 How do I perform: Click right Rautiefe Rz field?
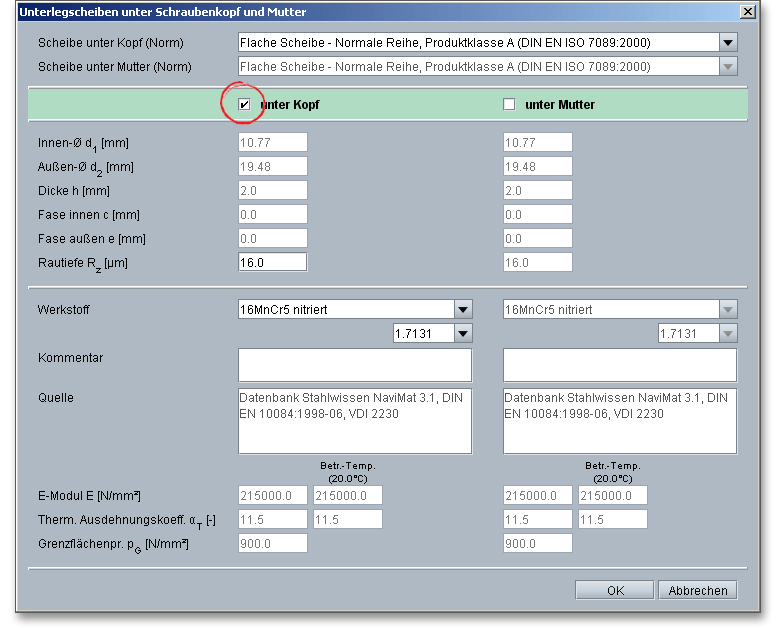tap(538, 262)
